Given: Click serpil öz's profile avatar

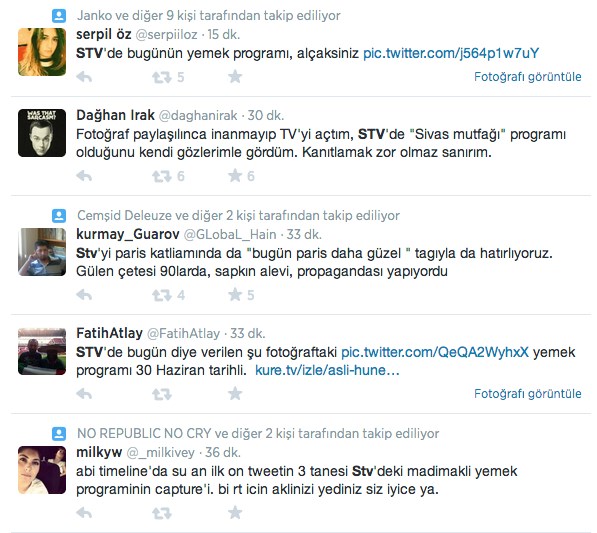Looking at the screenshot, I should [42, 52].
